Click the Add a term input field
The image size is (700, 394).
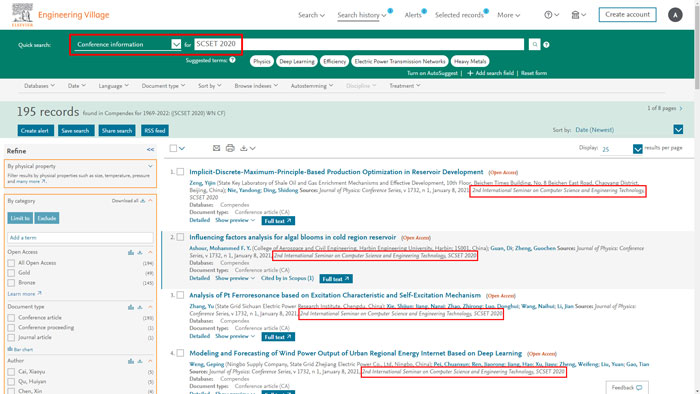80,238
